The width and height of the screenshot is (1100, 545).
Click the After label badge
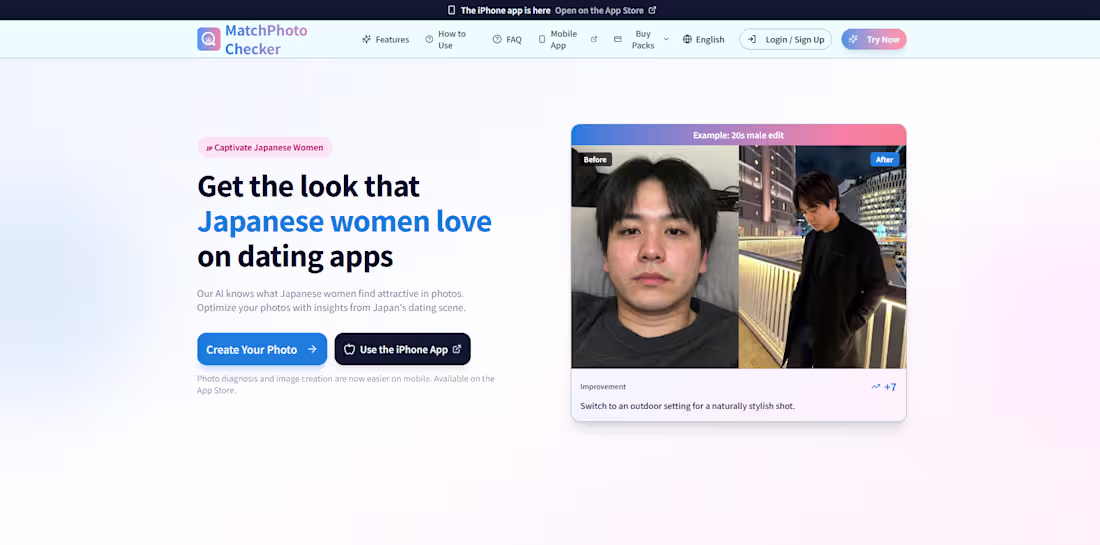885,160
